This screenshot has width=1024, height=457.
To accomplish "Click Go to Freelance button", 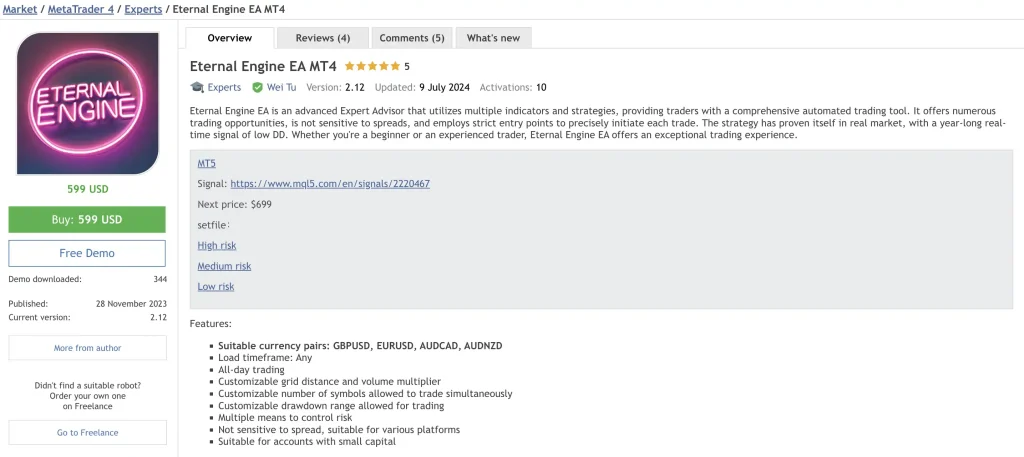I will click(x=88, y=432).
